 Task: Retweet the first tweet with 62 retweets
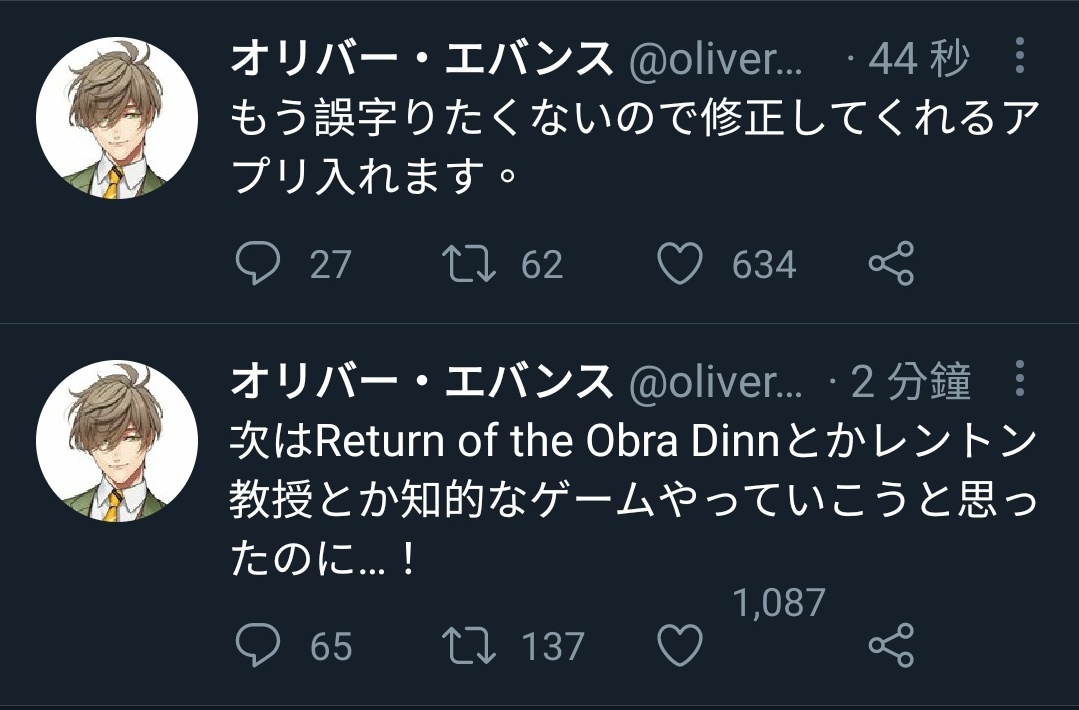click(469, 264)
